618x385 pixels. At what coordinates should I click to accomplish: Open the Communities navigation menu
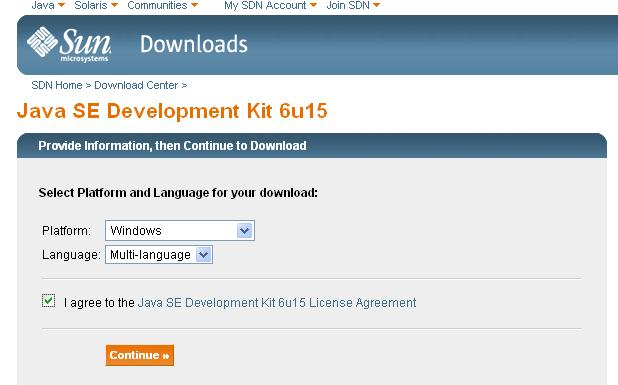162,5
